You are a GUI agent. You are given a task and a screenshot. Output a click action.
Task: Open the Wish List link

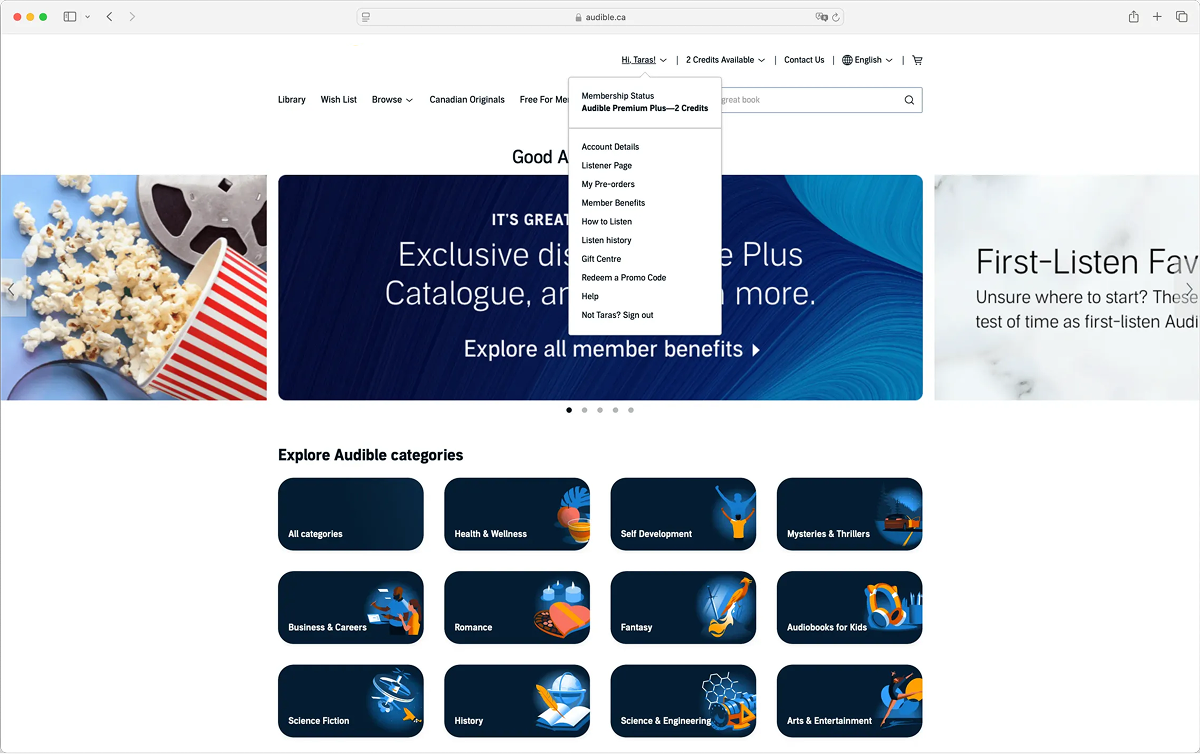[339, 100]
